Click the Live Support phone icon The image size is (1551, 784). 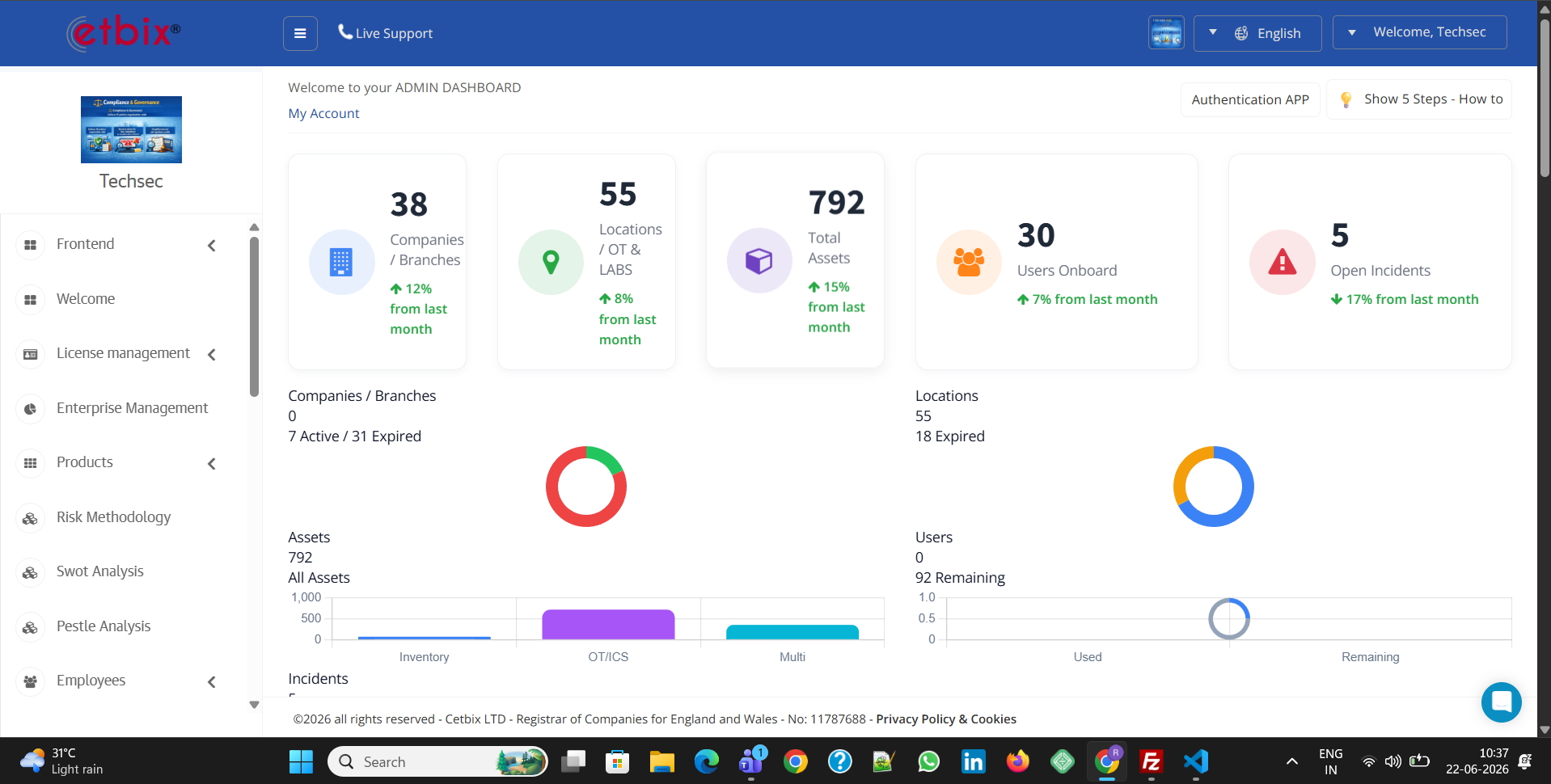[345, 32]
